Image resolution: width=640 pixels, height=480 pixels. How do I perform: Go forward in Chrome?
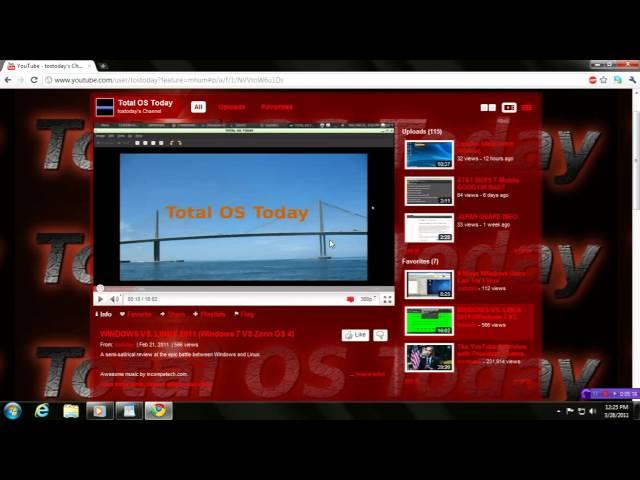click(21, 80)
